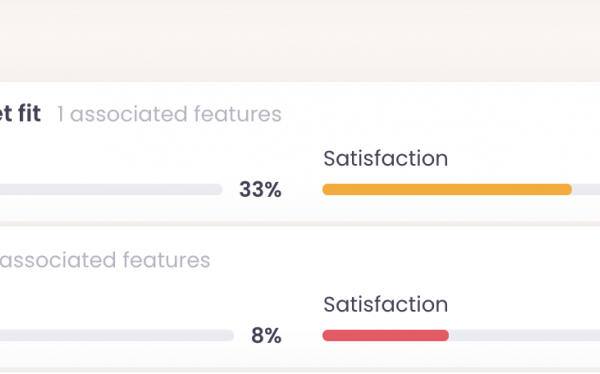Click empty white space right of "1 associated features"
The width and height of the screenshot is (600, 374).
pyautogui.click(x=440, y=114)
